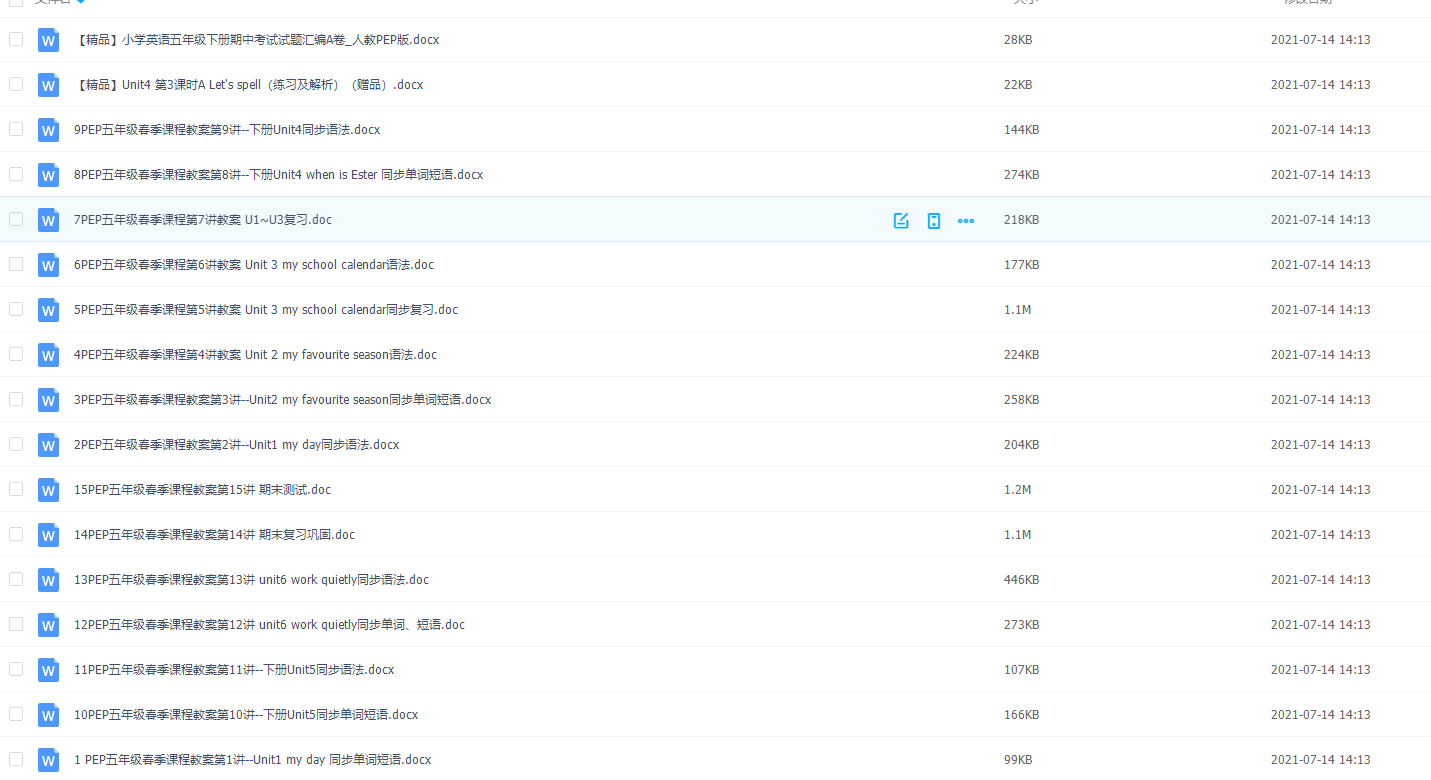
Task: Open 6PEP Unit 3 my school calendar语法.doc
Action: tap(254, 265)
